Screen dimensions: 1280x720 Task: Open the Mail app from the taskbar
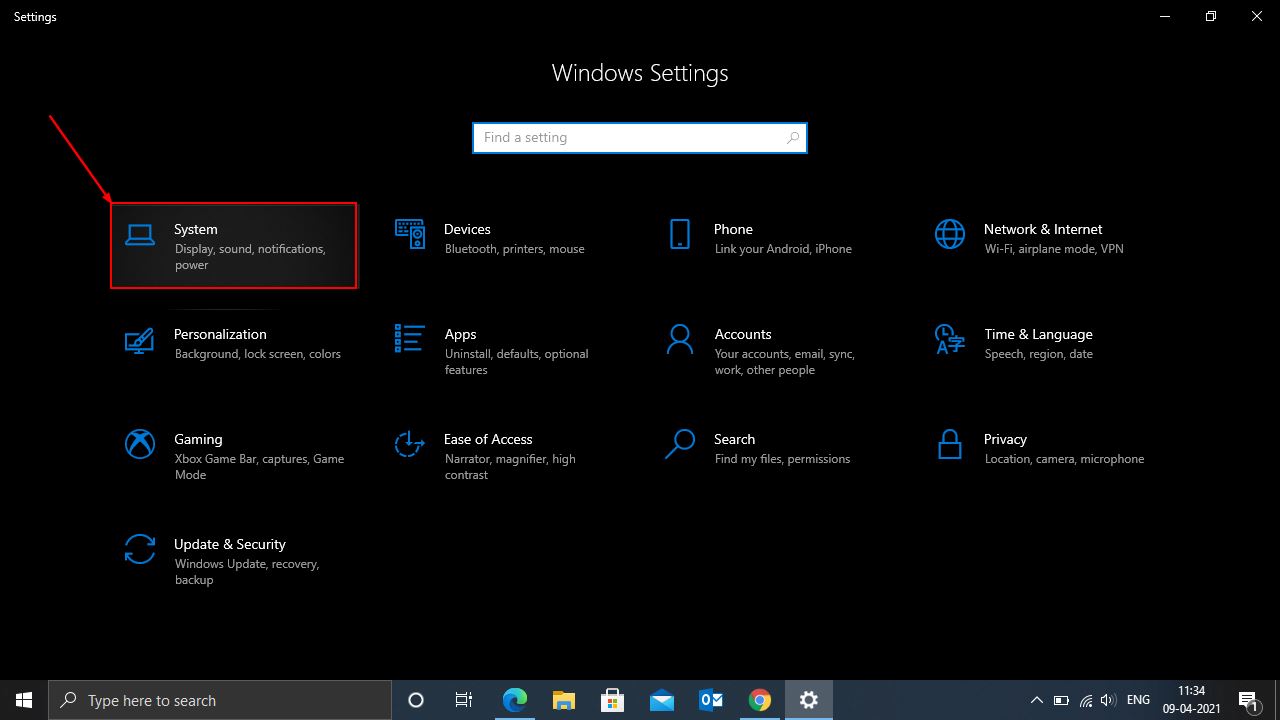(x=661, y=700)
